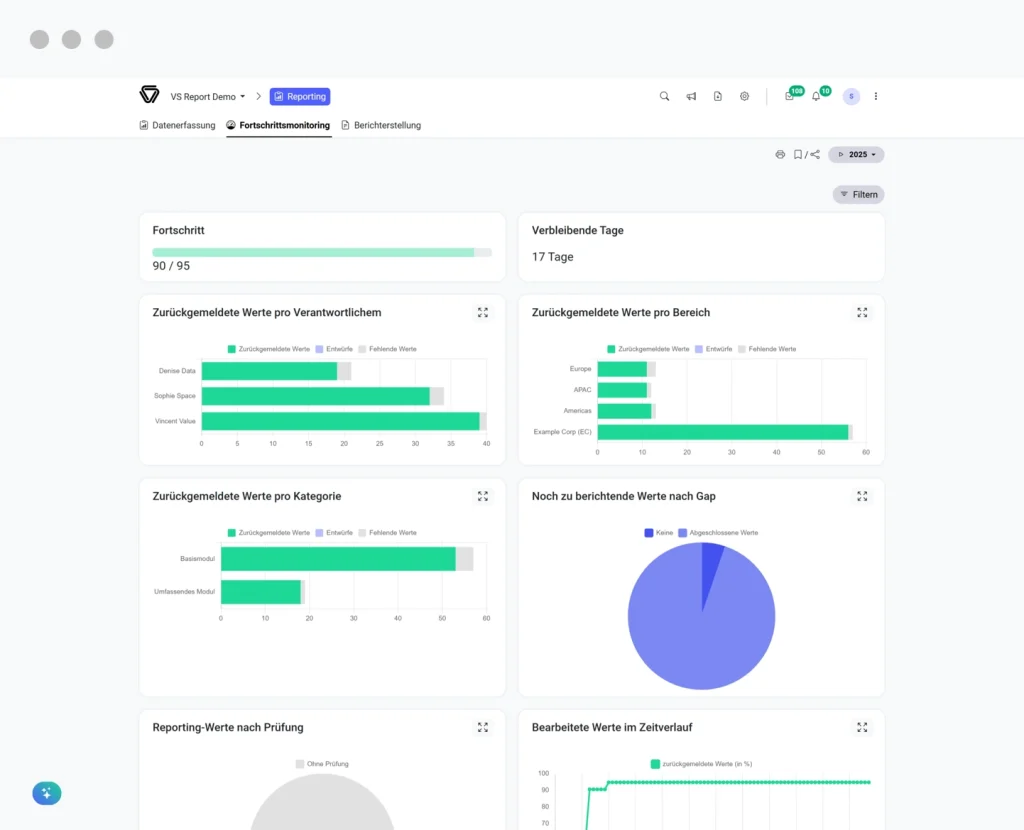Viewport: 1024px width, 830px height.
Task: Click the Europe green bar
Action: coord(622,369)
